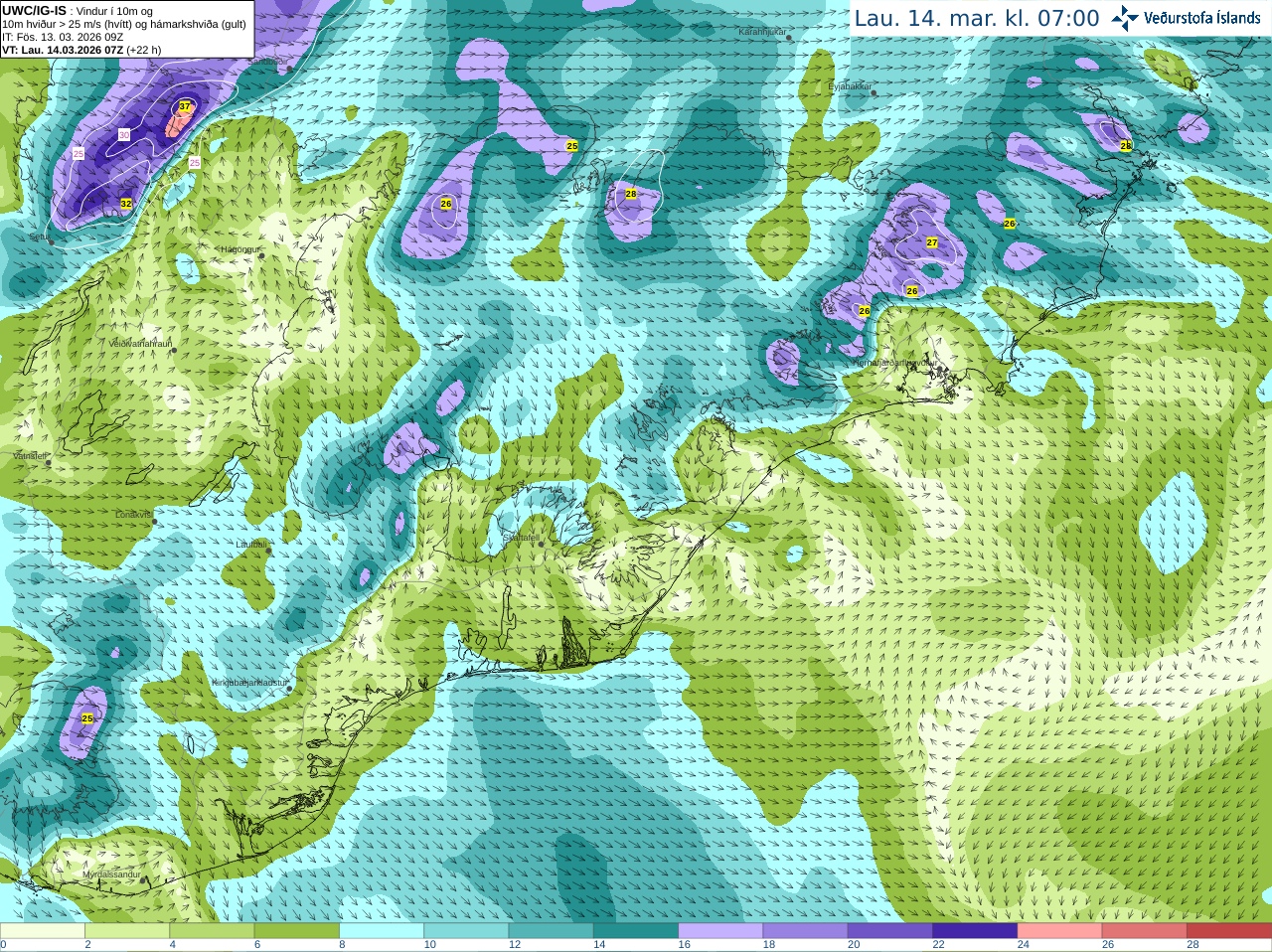This screenshot has height=952, width=1272.
Task: Click the 20–22 m/s legend swatch
Action: coord(890,931)
